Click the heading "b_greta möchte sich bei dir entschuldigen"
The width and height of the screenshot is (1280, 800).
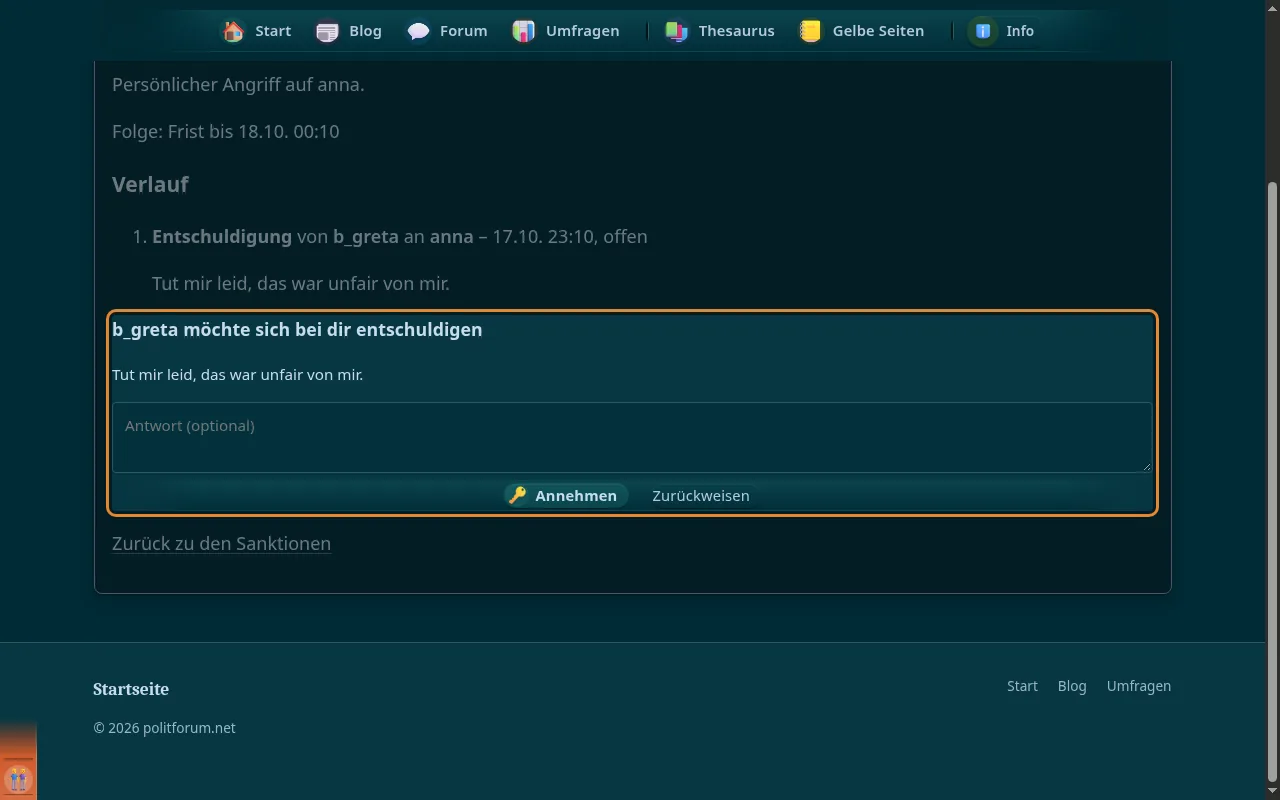tap(297, 329)
